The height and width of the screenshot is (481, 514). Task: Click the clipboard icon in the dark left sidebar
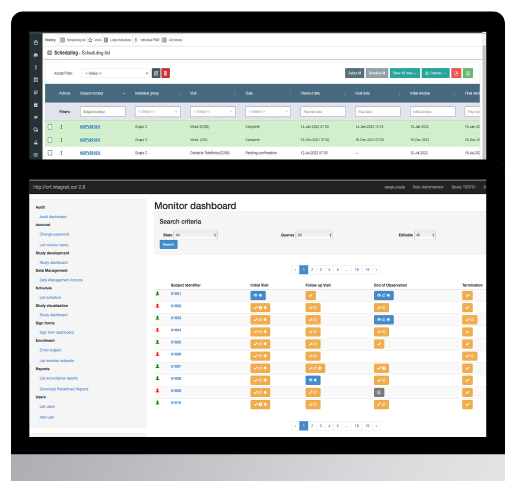(x=36, y=105)
